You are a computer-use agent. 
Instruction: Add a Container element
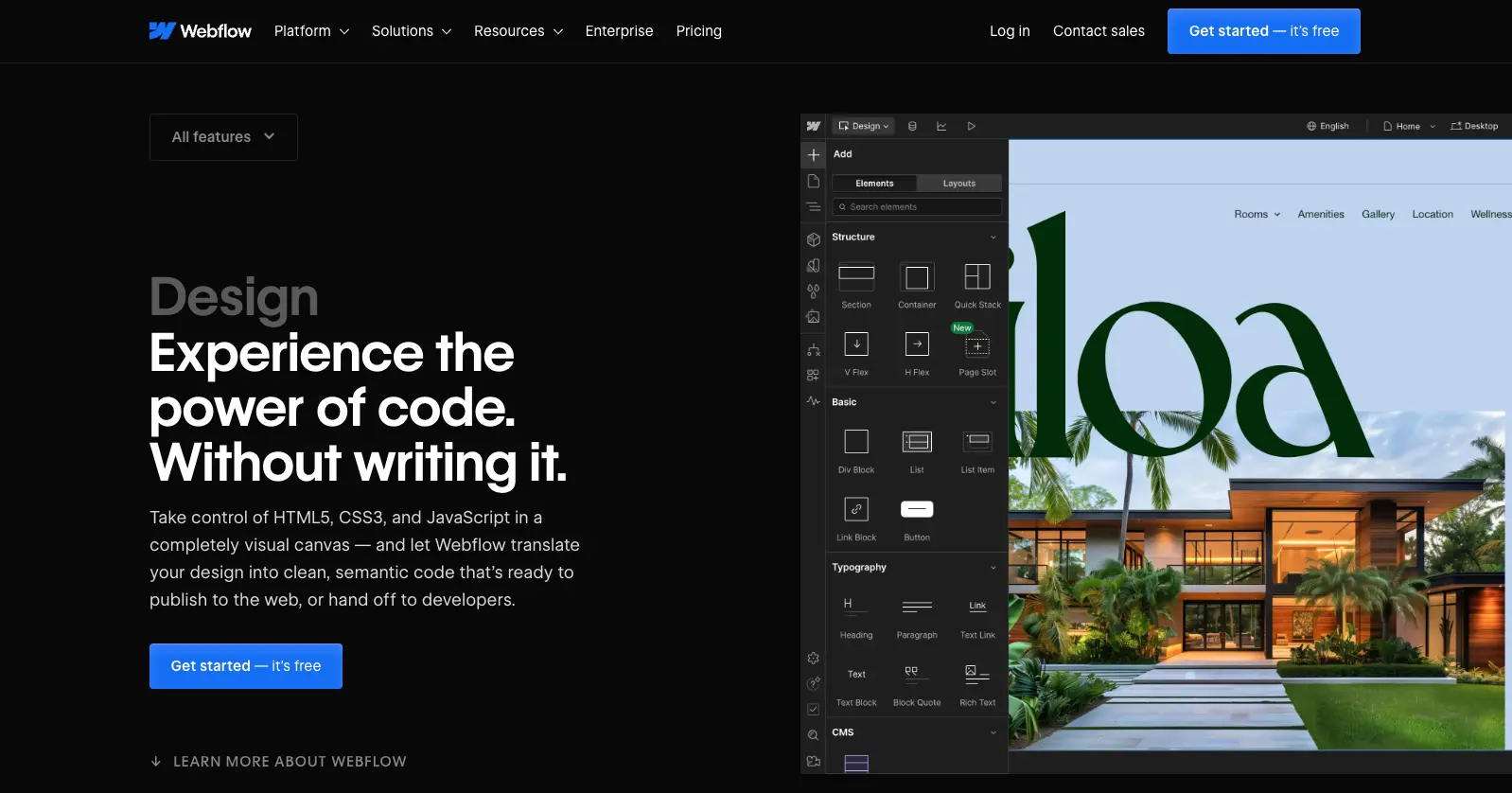point(917,285)
